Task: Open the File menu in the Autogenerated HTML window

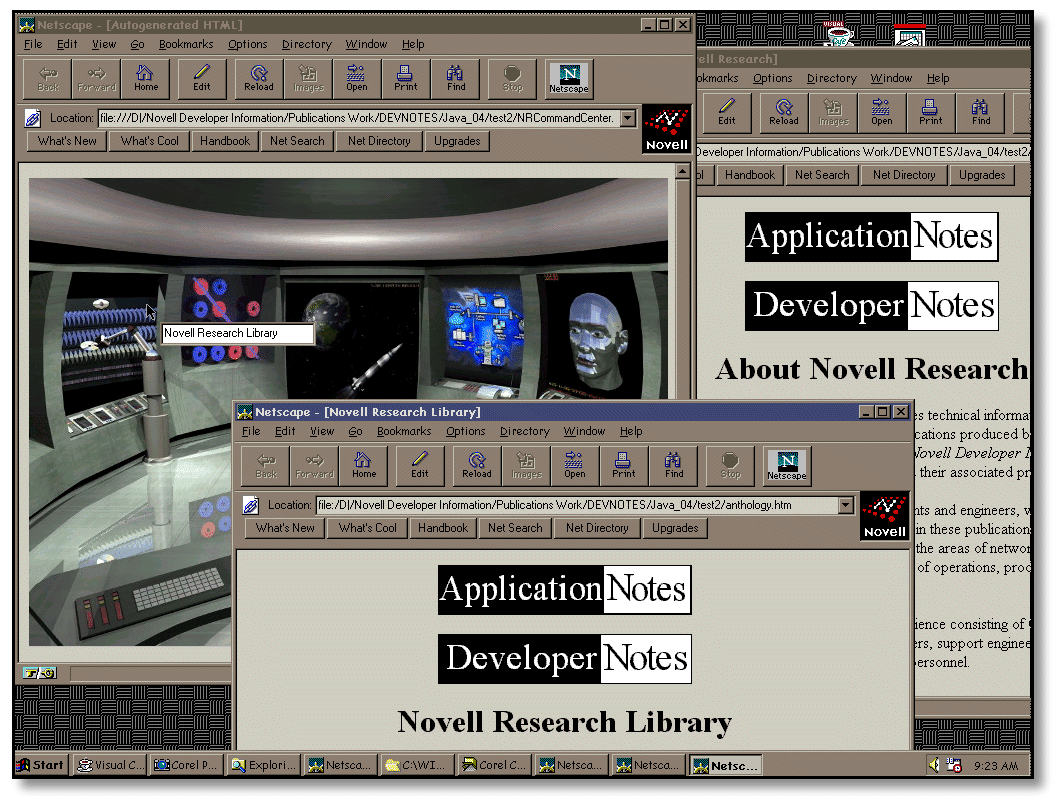Action: 32,44
